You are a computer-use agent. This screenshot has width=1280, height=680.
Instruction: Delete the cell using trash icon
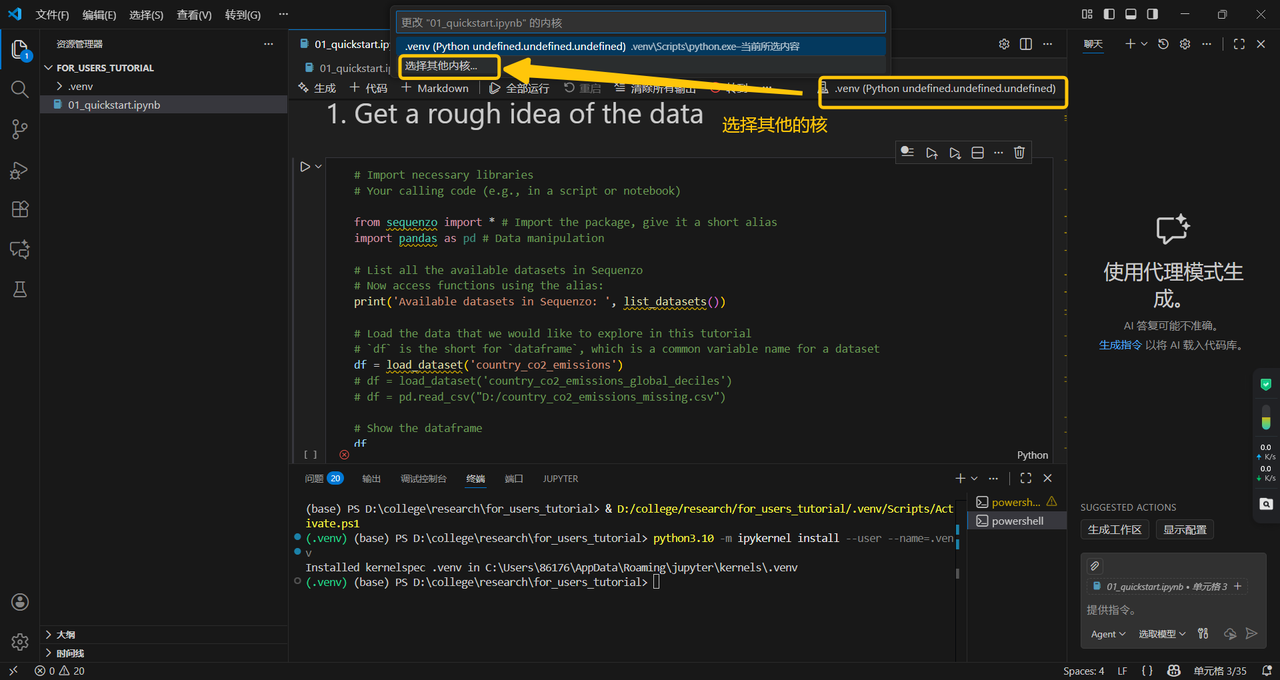[x=1019, y=153]
